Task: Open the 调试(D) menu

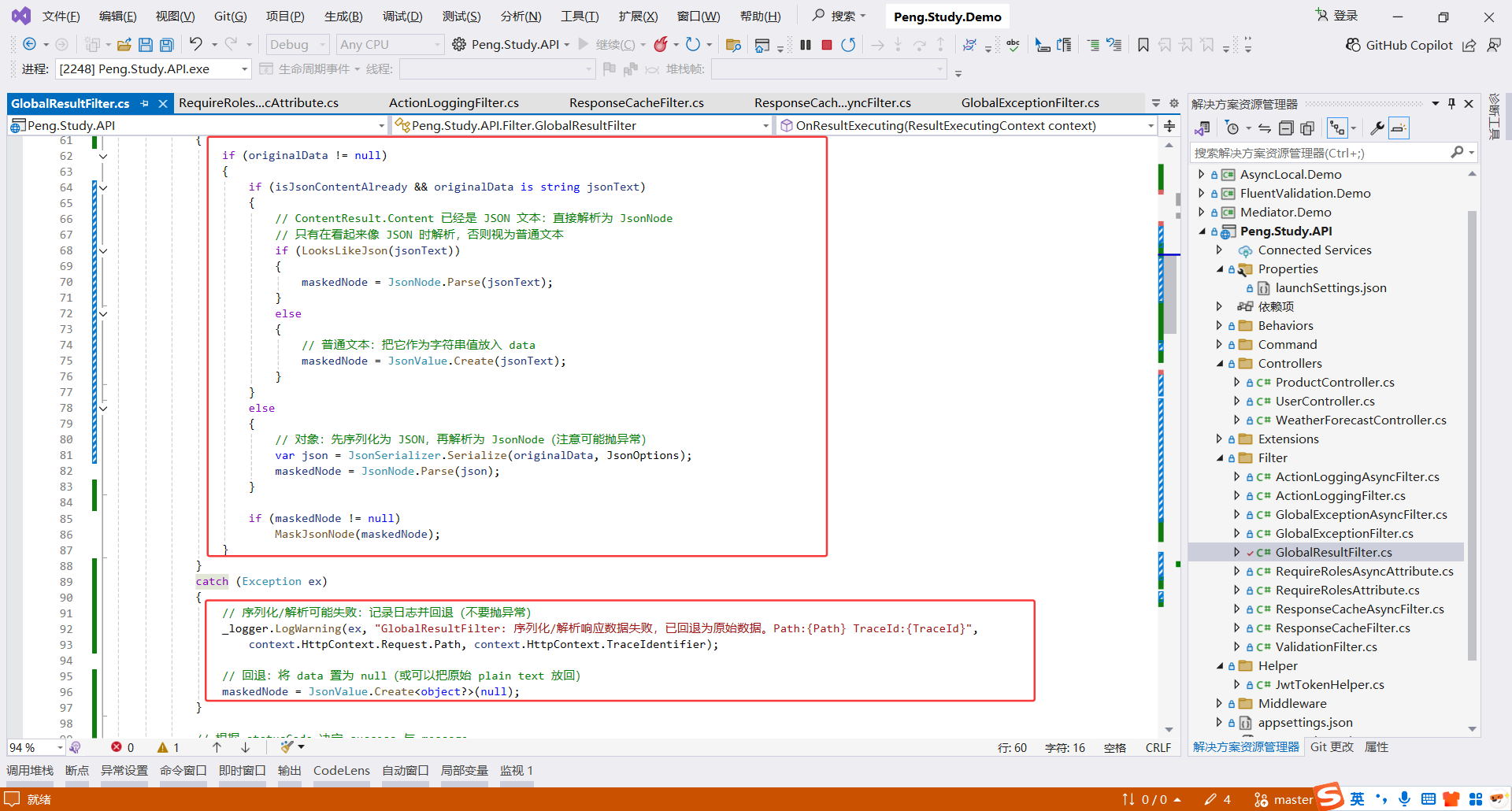Action: click(402, 17)
